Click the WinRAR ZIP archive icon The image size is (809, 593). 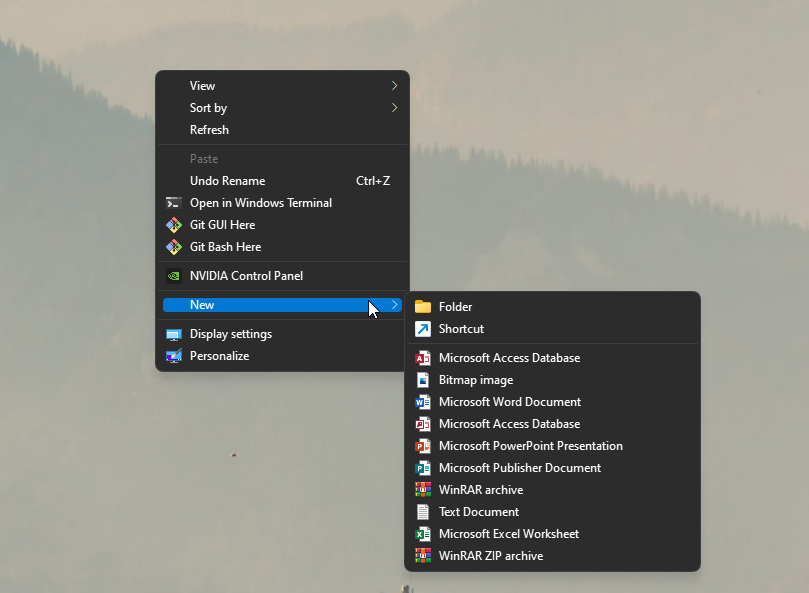point(423,556)
